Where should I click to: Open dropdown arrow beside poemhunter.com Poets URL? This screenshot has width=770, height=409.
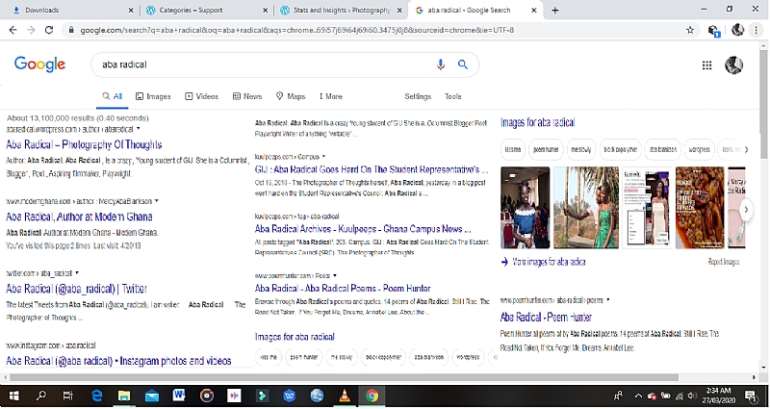[x=335, y=275]
